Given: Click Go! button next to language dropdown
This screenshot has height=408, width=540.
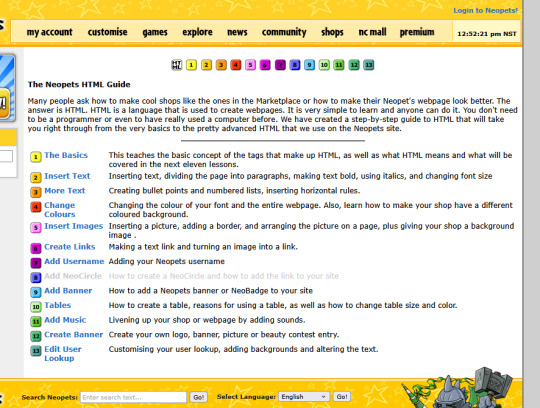Looking at the screenshot, I should [x=342, y=397].
